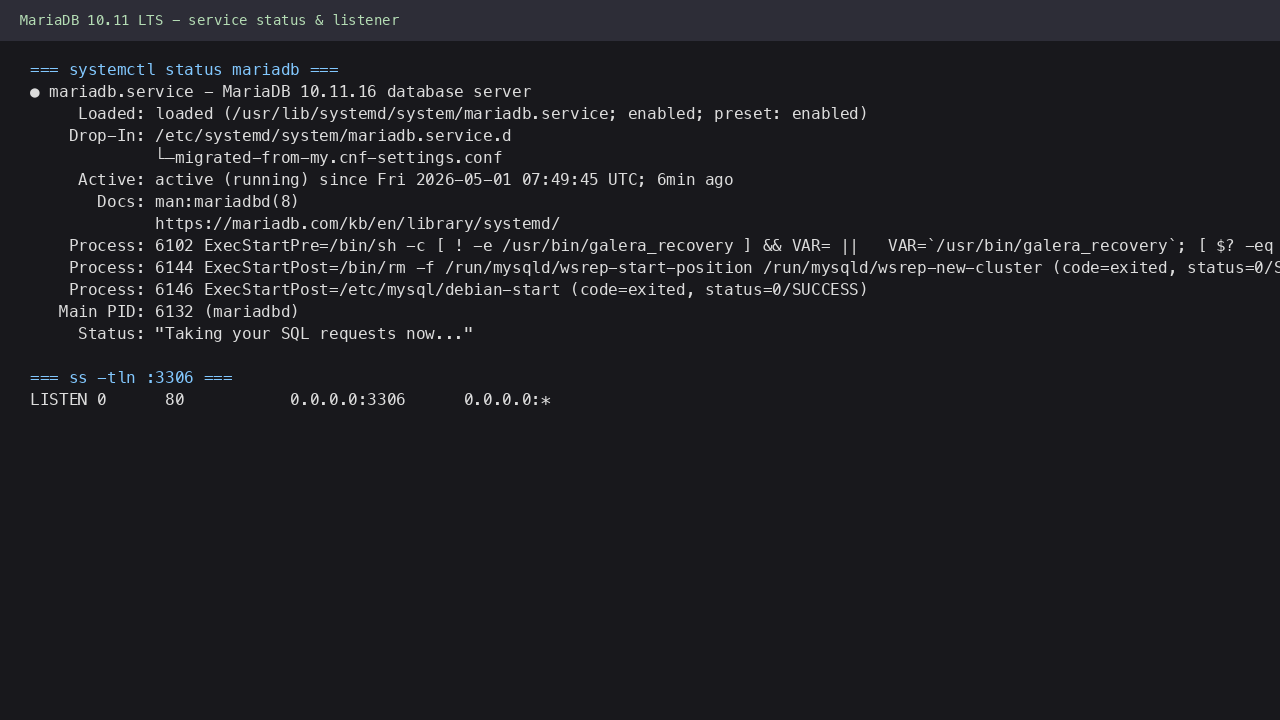Click the man:mariadbd(8) reference
Viewport: 1280px width, 720px height.
[x=227, y=202]
